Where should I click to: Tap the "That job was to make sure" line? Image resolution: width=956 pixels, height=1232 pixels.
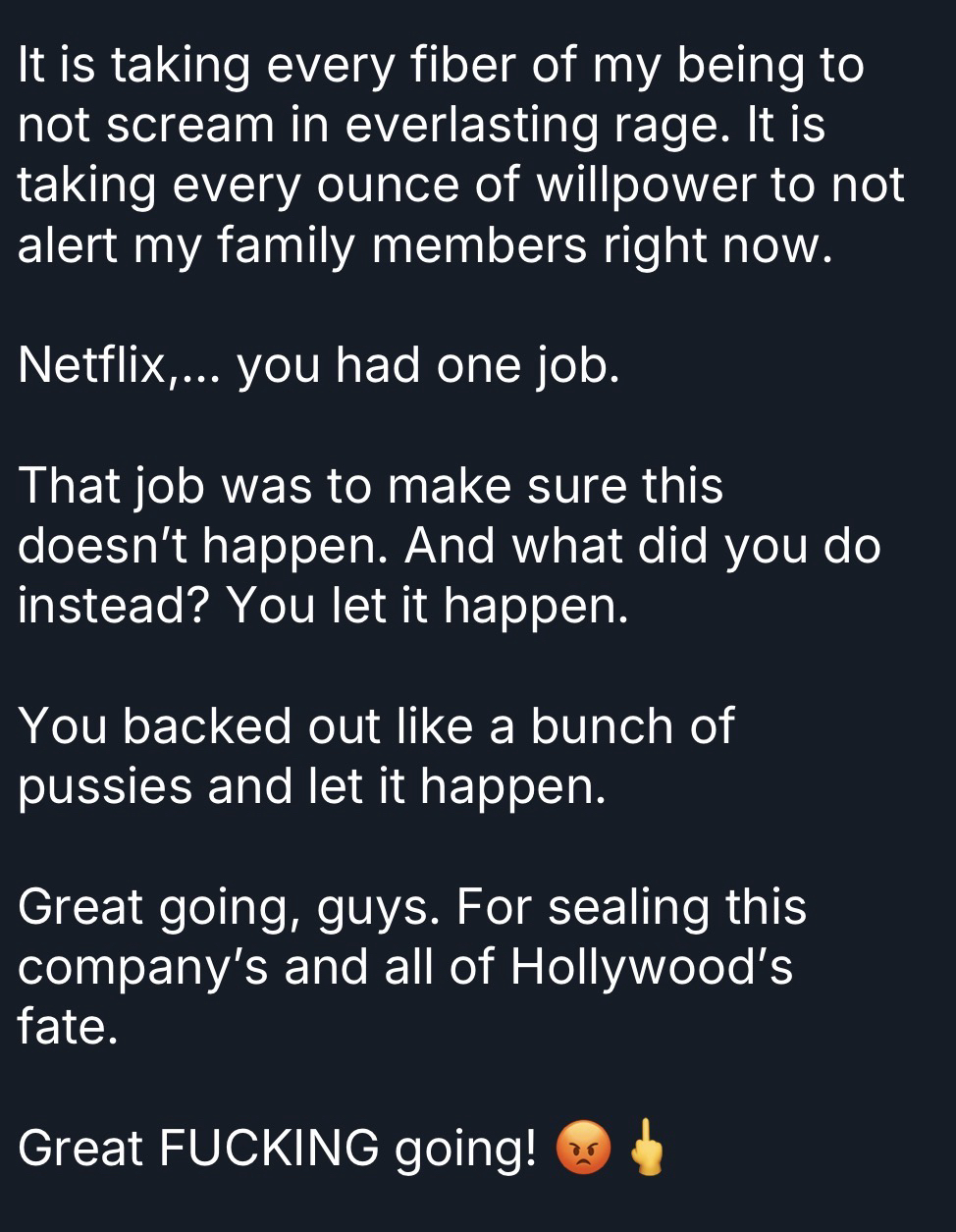click(370, 486)
